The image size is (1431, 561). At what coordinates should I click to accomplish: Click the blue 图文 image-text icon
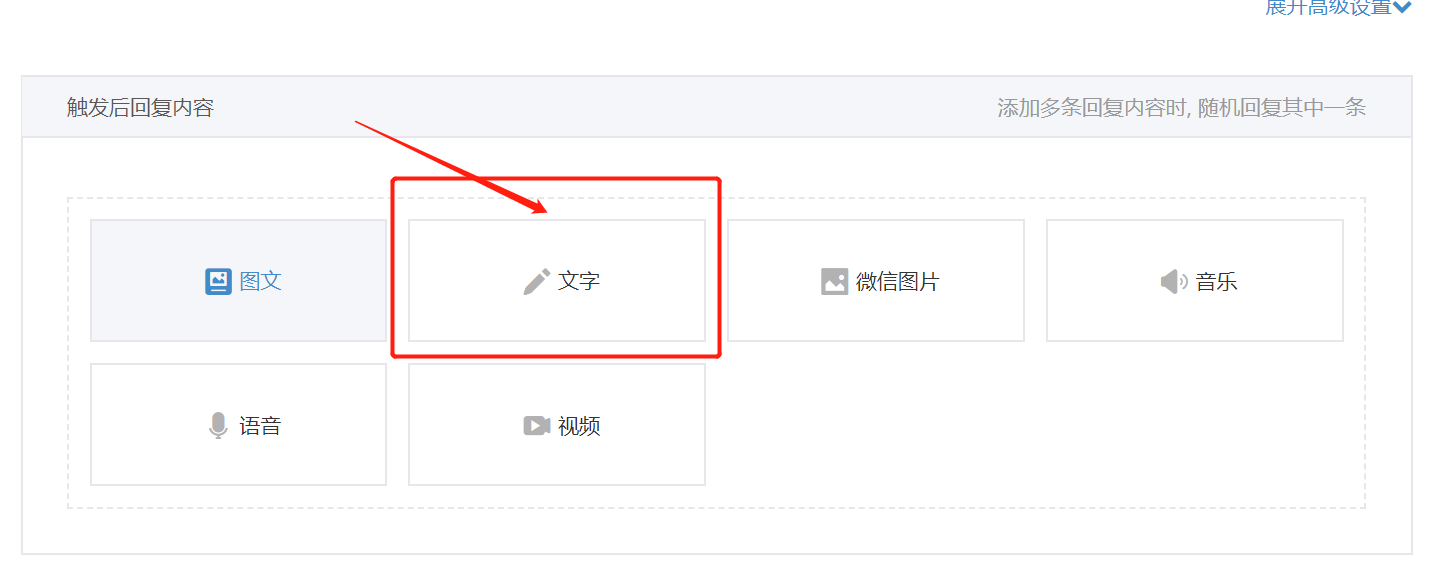pyautogui.click(x=218, y=281)
